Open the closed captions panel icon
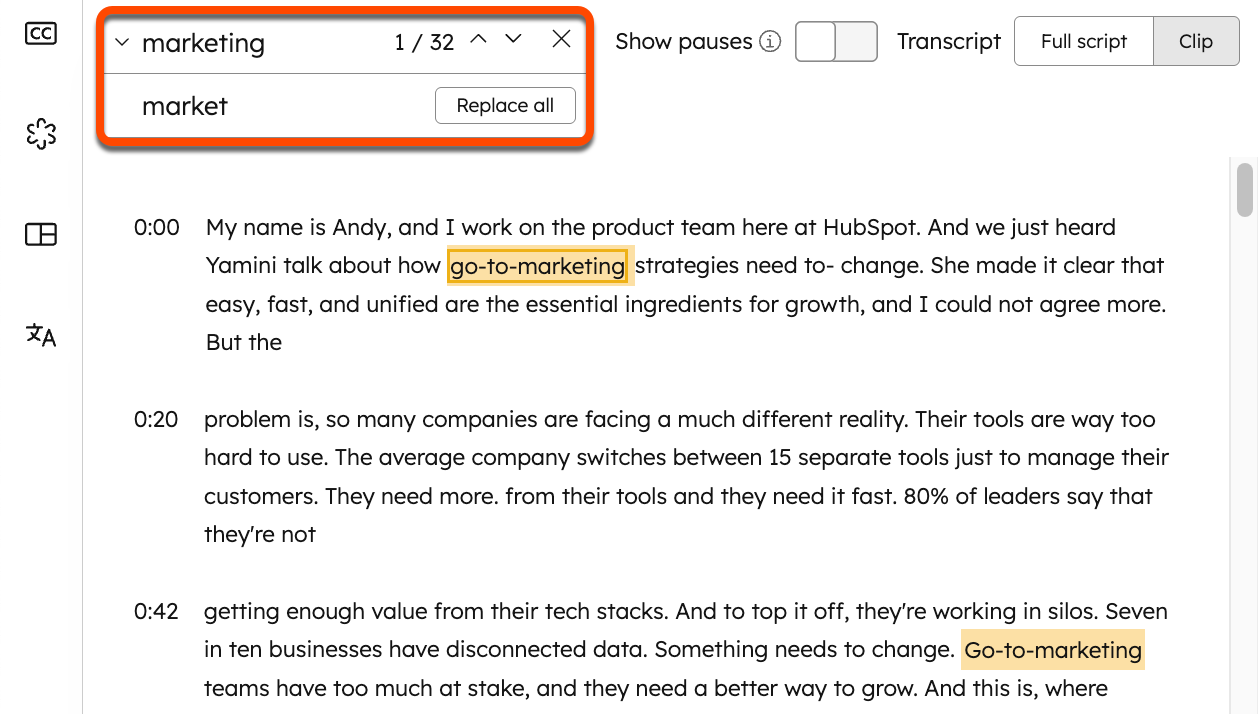 click(41, 34)
